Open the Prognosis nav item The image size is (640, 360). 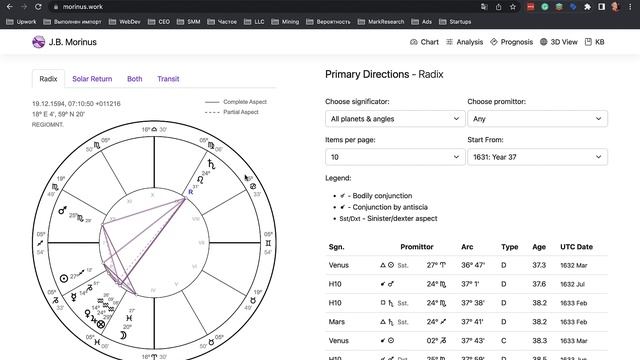click(511, 42)
